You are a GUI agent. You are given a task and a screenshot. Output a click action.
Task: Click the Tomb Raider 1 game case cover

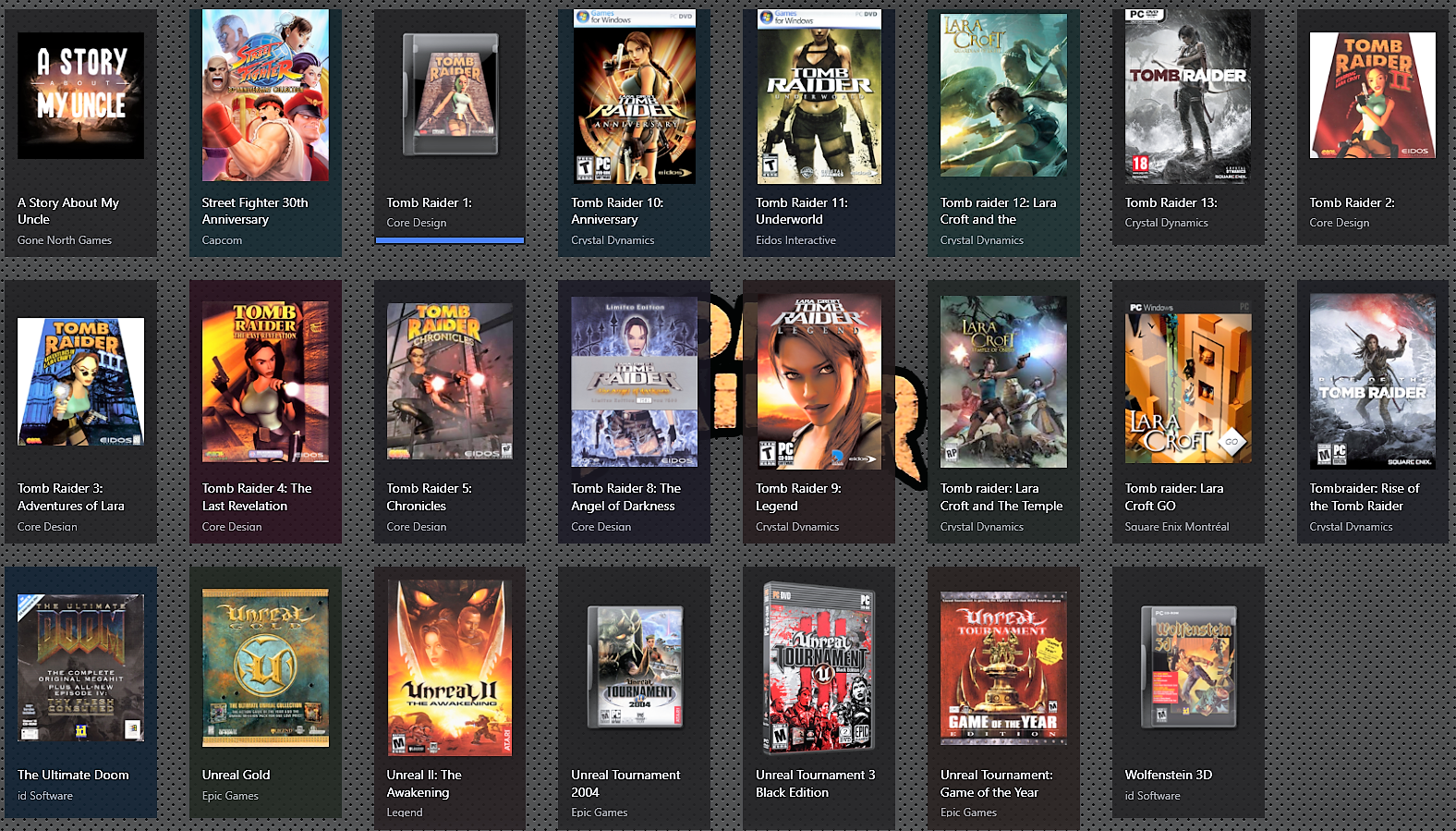pos(450,94)
